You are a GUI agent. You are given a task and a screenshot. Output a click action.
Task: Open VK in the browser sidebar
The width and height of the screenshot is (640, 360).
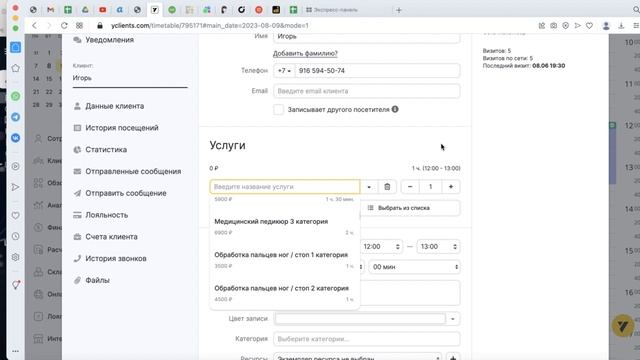pyautogui.click(x=16, y=138)
